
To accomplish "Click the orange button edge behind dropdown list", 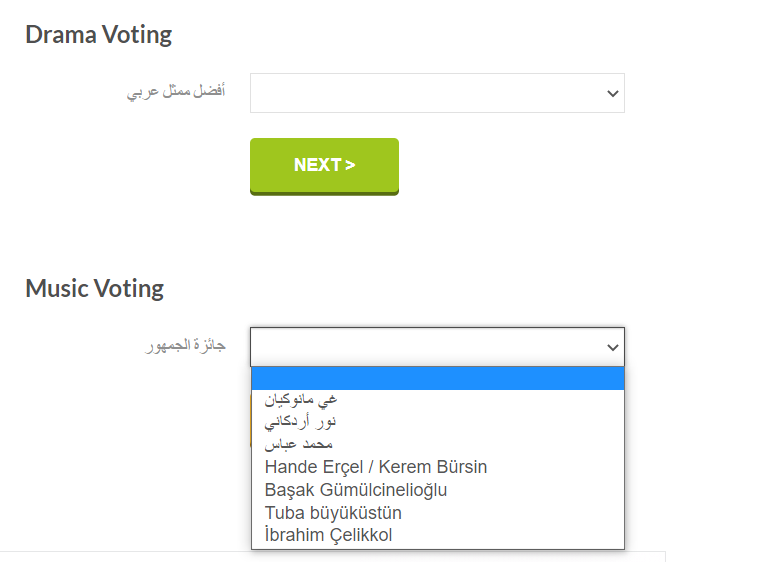I will [x=248, y=420].
